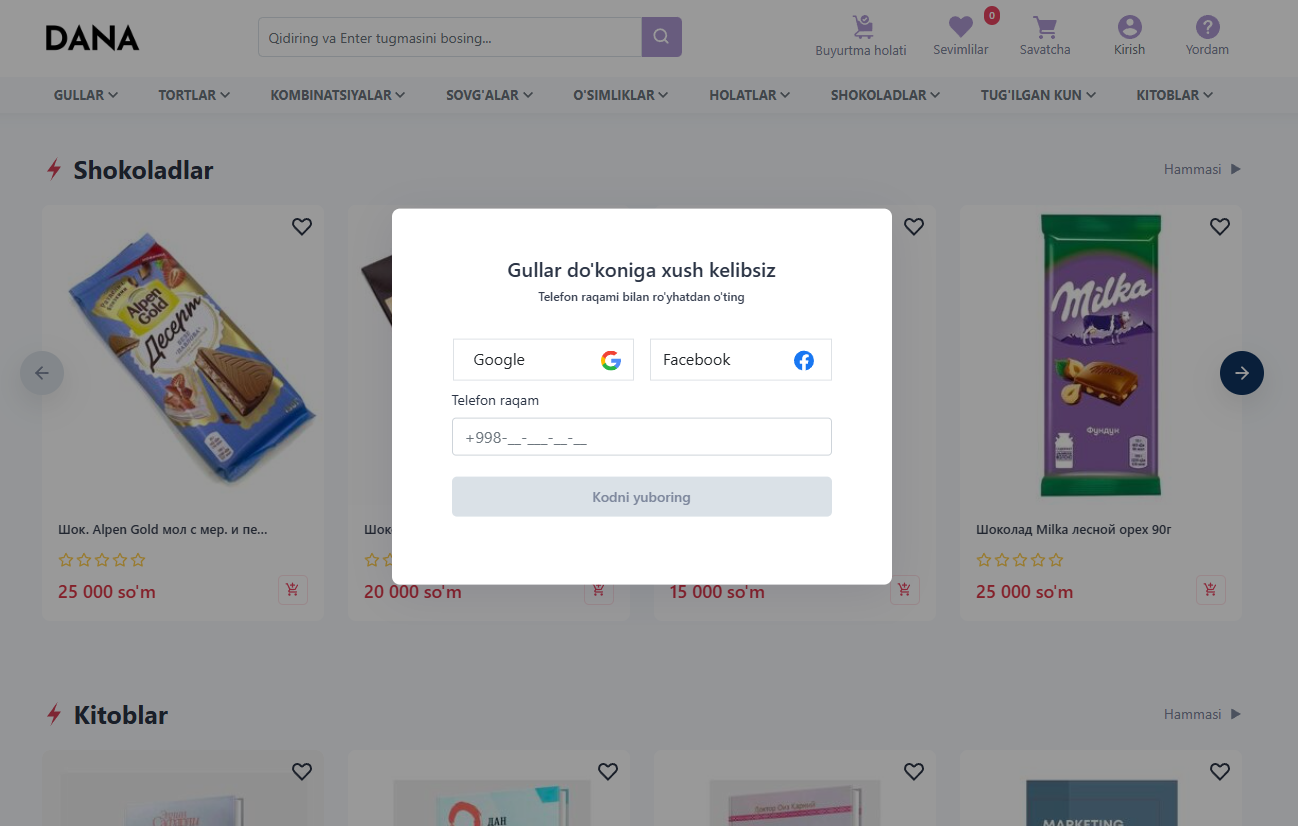This screenshot has height=826, width=1298.
Task: Add Alpen Gold chocolate to cart
Action: tap(292, 590)
